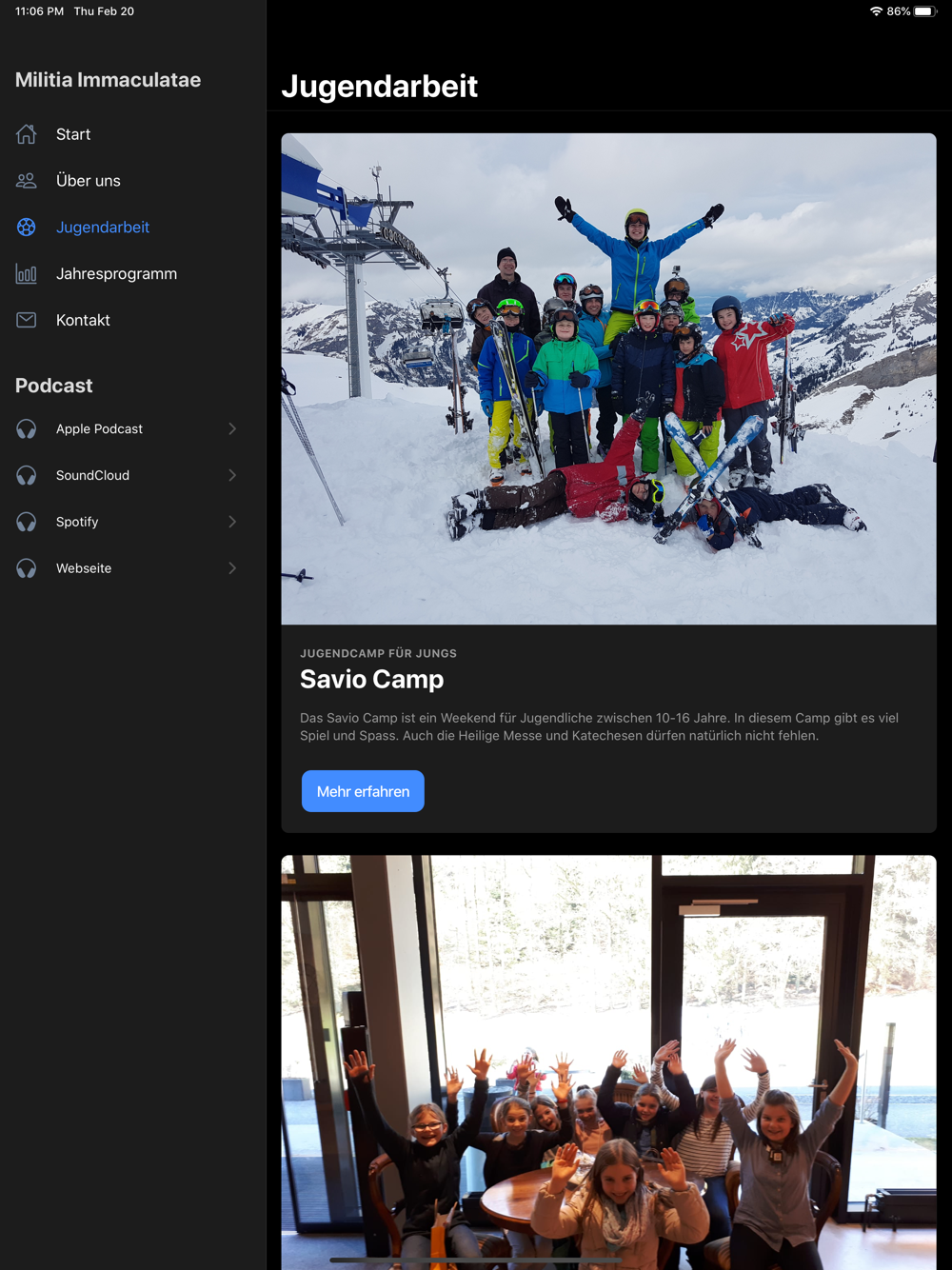This screenshot has width=952, height=1270.
Task: Open the Über uns section
Action: pyautogui.click(x=133, y=181)
